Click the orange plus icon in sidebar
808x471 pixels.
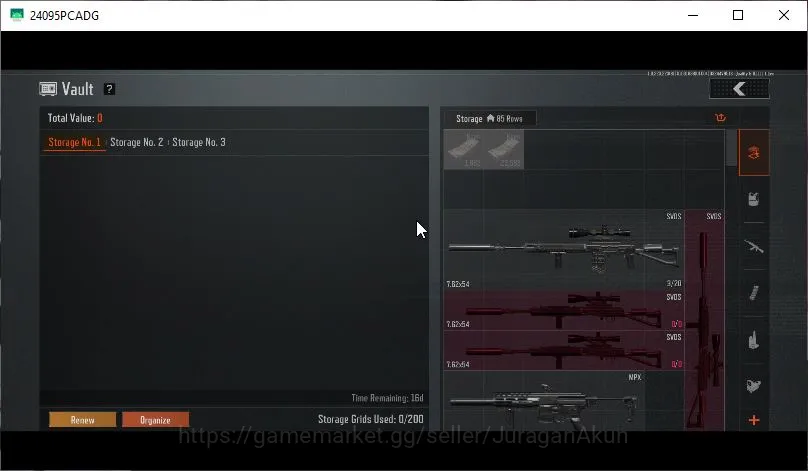pos(754,420)
